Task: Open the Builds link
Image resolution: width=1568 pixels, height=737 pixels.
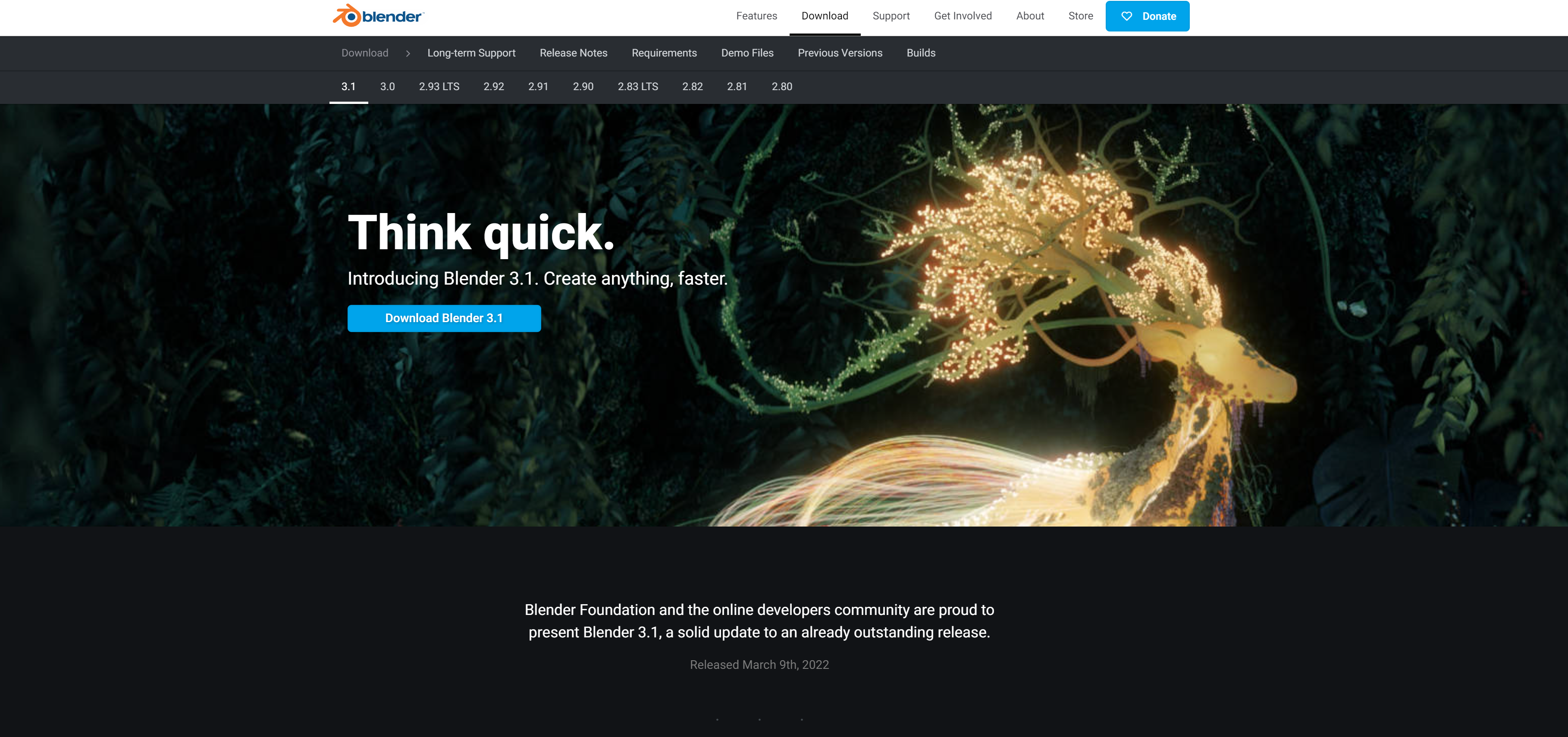Action: click(x=920, y=53)
